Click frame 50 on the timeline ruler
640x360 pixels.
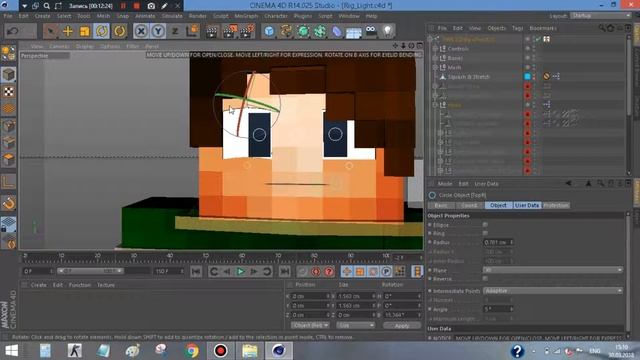point(206,256)
